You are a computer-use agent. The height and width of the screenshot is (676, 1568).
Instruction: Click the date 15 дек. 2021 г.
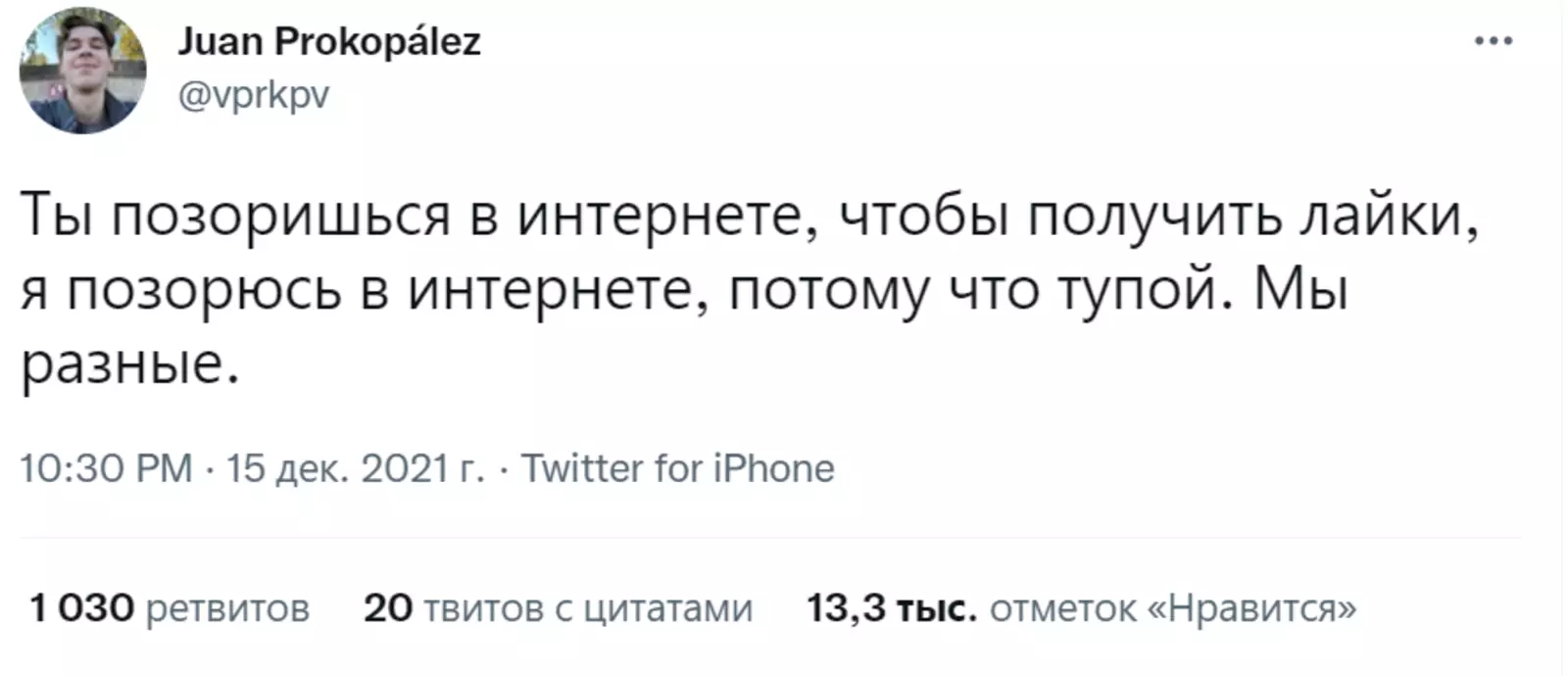pos(355,468)
